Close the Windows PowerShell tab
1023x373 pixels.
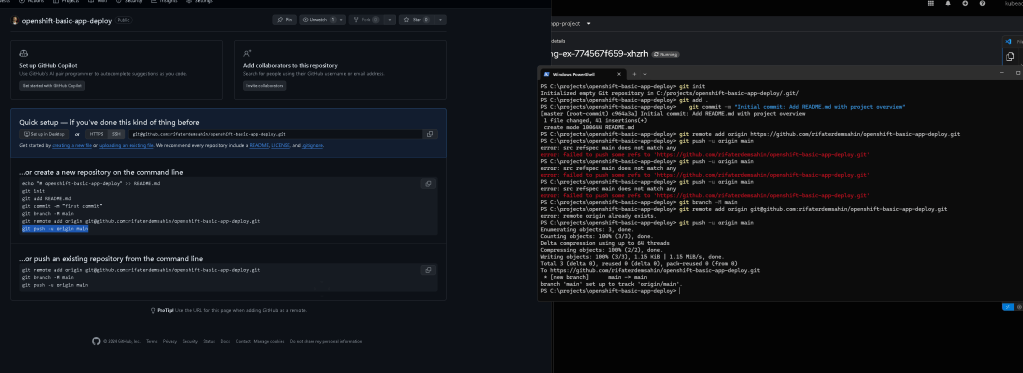coord(620,74)
